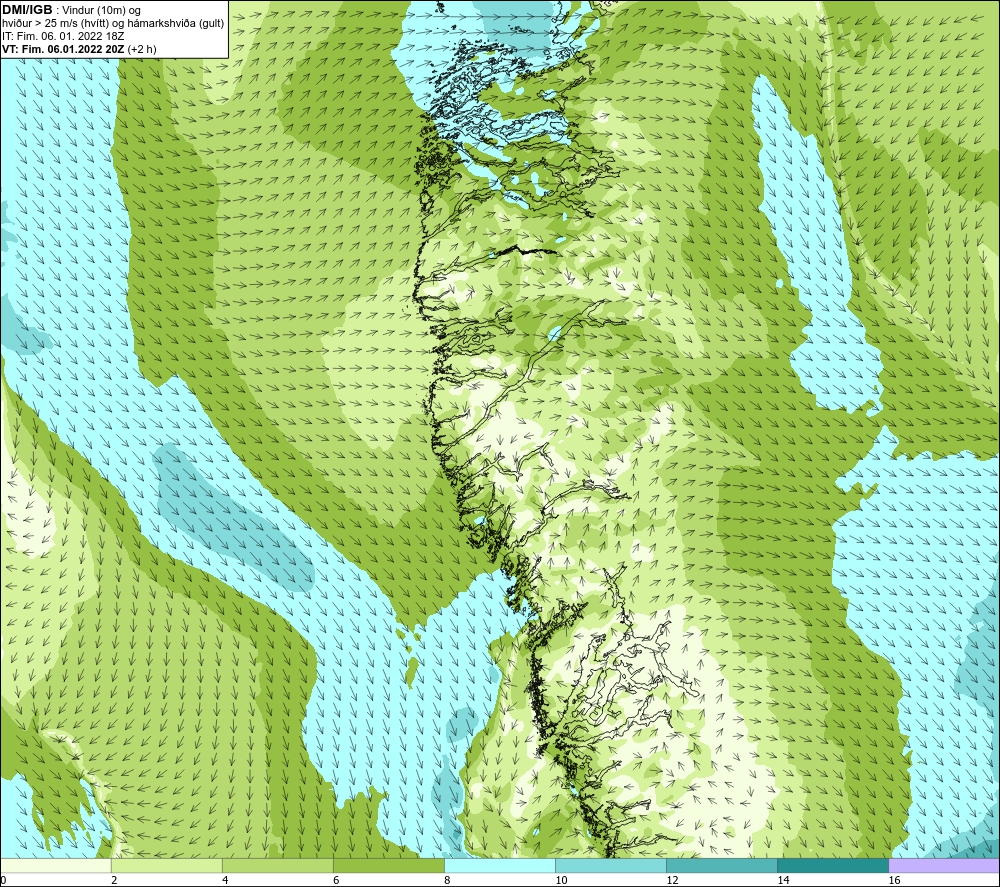Click the DMI/IGB title text
Viewport: 1000px width, 887px height.
(27, 10)
